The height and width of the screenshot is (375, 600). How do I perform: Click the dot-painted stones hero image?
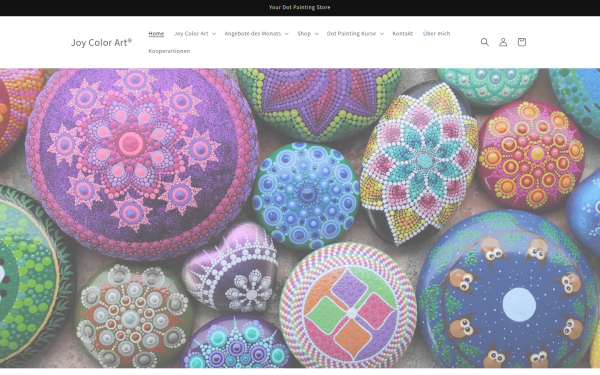300,218
